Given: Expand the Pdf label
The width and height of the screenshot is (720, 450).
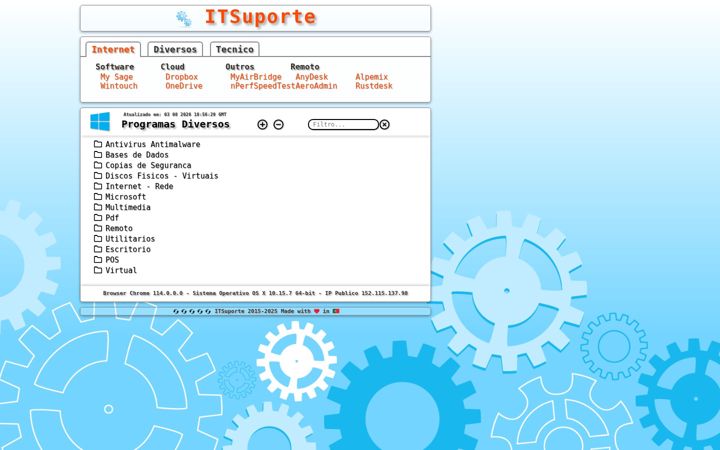Looking at the screenshot, I should pyautogui.click(x=112, y=218).
